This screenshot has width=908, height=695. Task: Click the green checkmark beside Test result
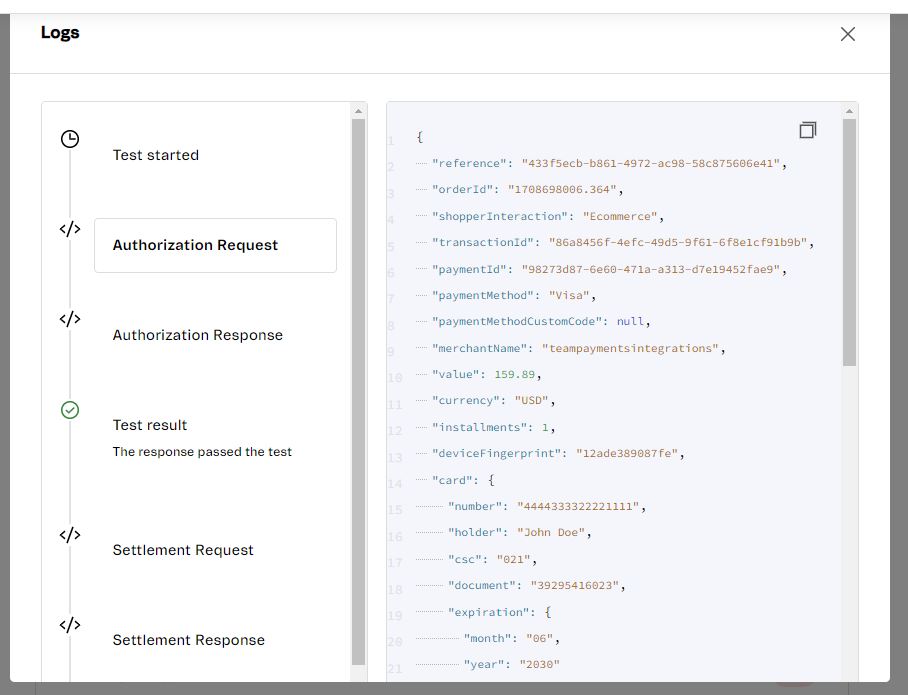[x=69, y=409]
